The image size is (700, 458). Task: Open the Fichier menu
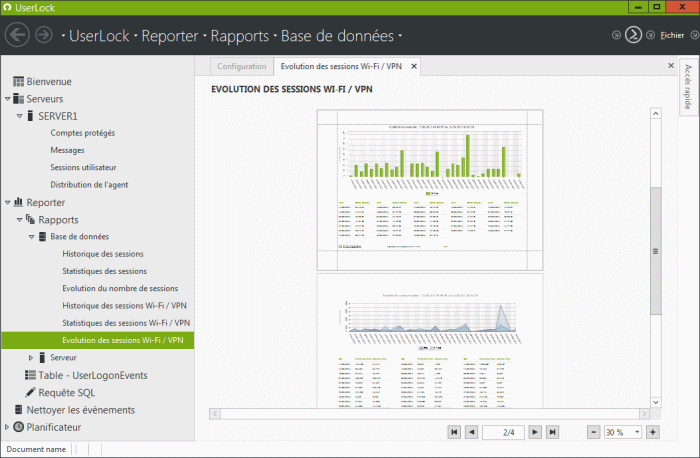672,35
